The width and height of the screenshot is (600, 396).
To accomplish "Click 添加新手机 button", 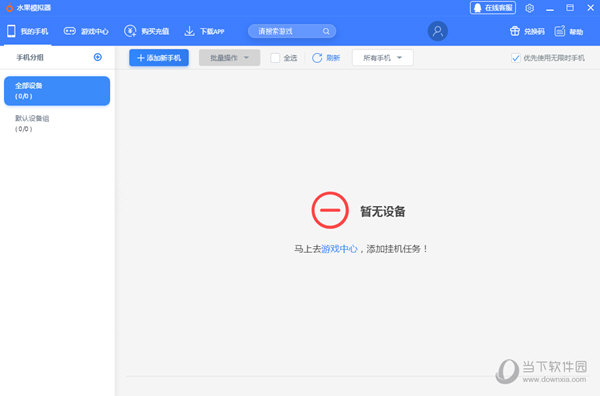I will tap(159, 58).
